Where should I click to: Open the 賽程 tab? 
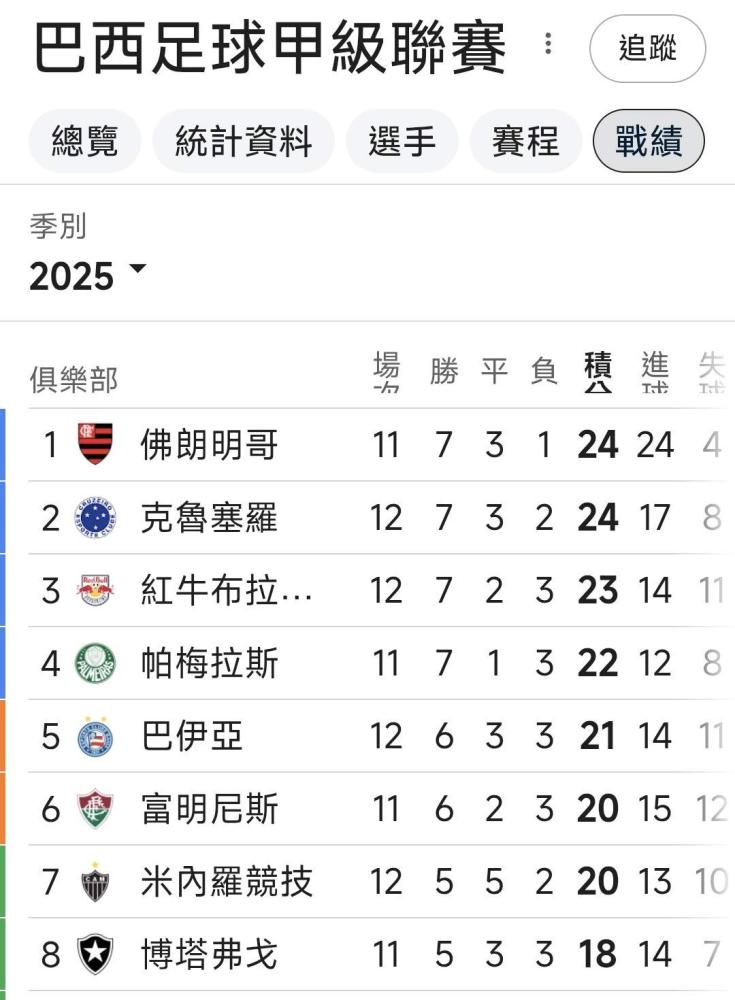(x=525, y=141)
